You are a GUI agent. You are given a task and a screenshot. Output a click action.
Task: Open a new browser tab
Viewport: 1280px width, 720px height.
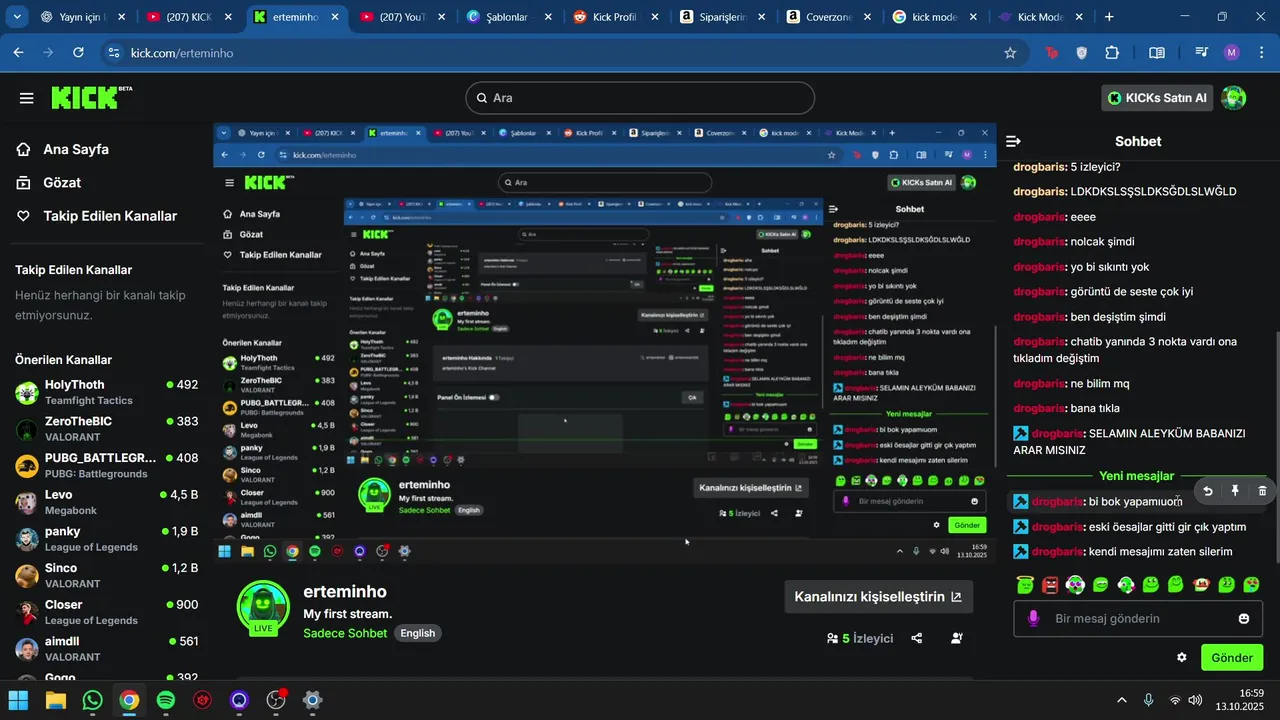pyautogui.click(x=1109, y=17)
